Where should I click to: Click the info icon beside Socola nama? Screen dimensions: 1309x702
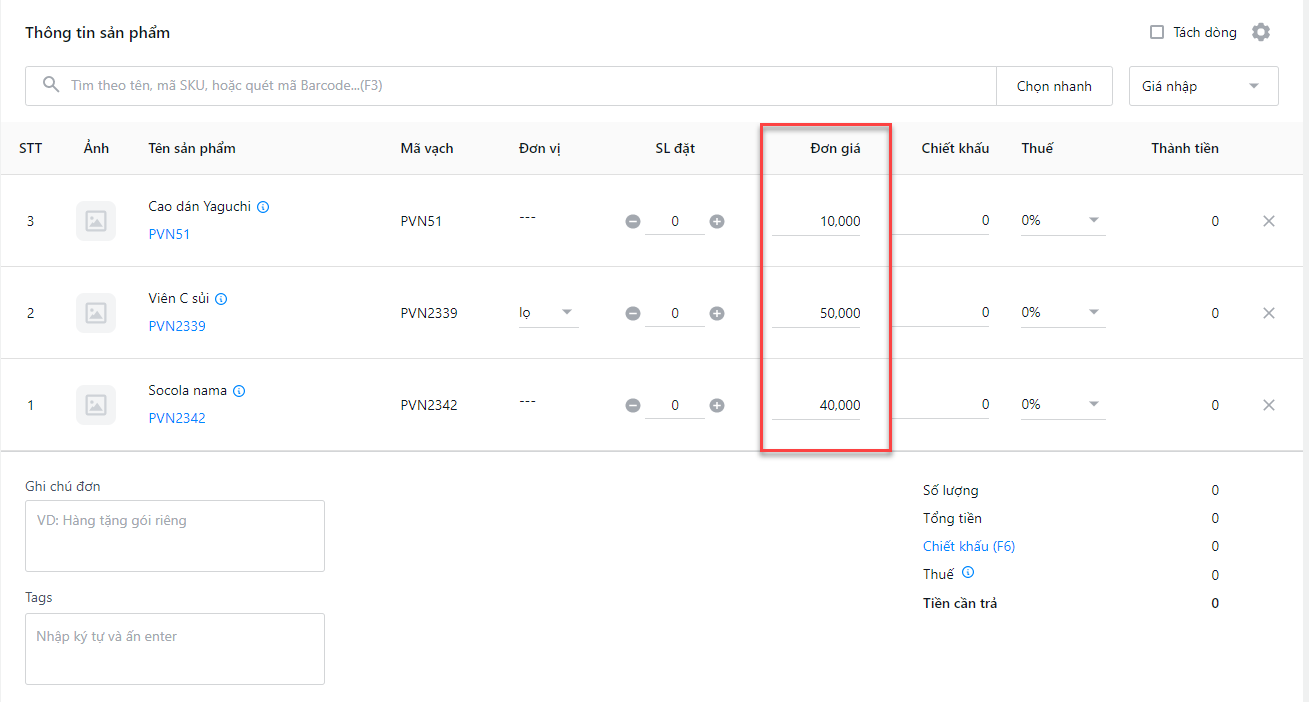pos(239,391)
